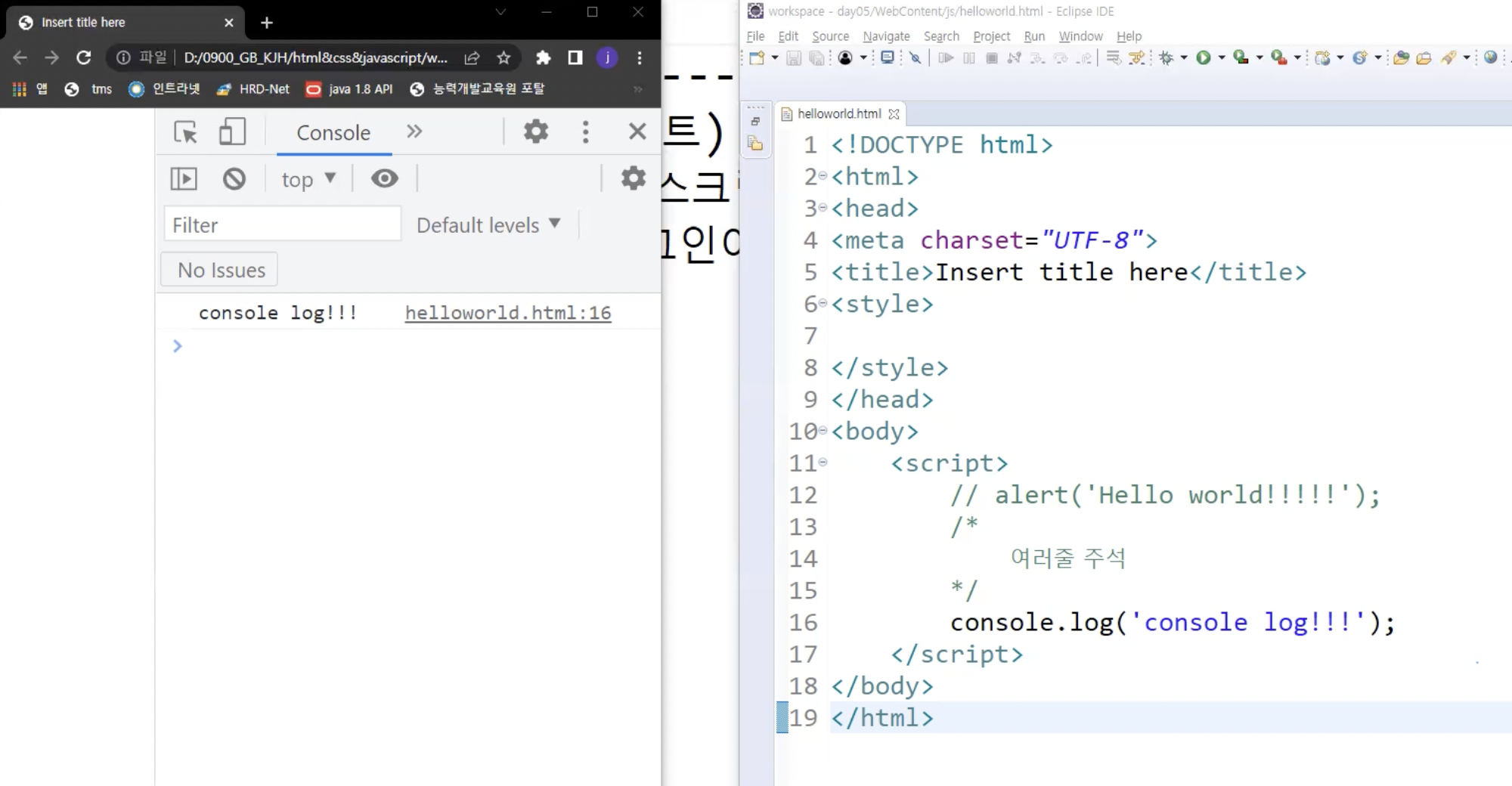Open the Project menu in Eclipse
Image resolution: width=1512 pixels, height=786 pixels.
pyautogui.click(x=991, y=36)
